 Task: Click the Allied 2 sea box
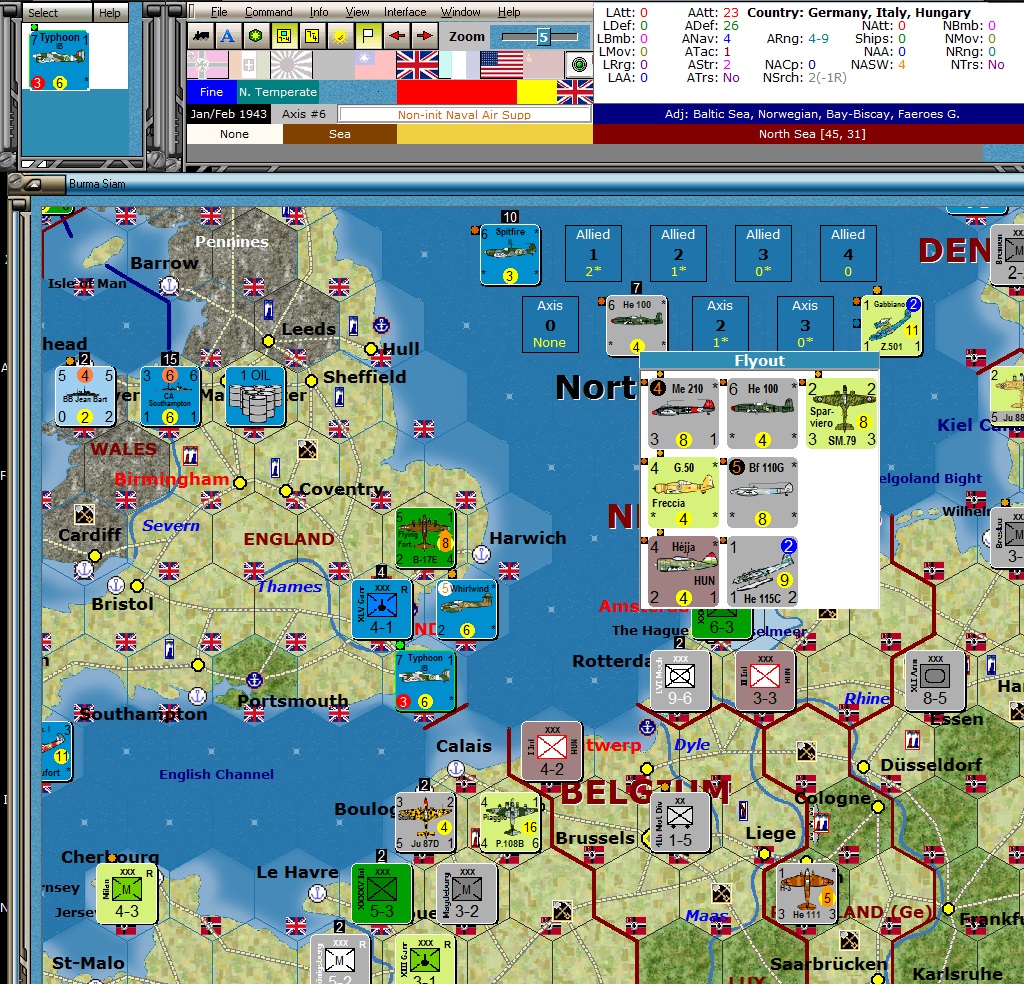click(678, 253)
